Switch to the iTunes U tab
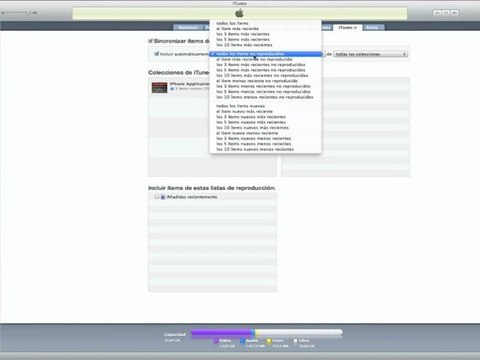Viewport: 480px width, 360px height. coord(348,27)
